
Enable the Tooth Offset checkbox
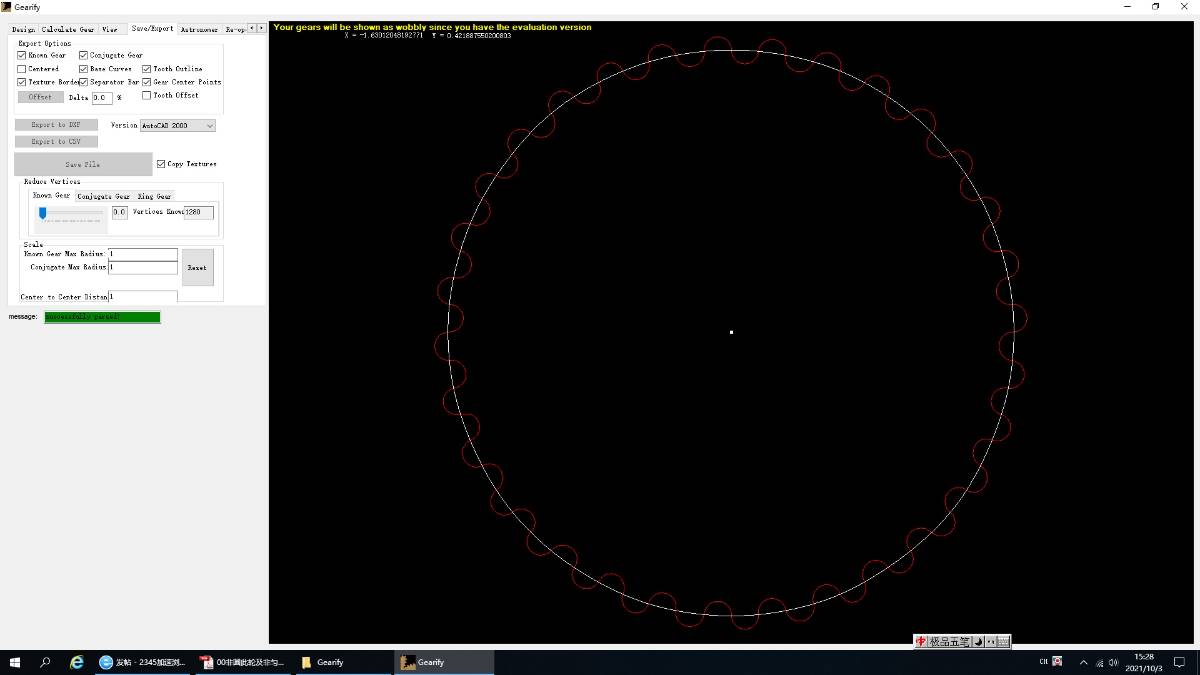point(146,96)
